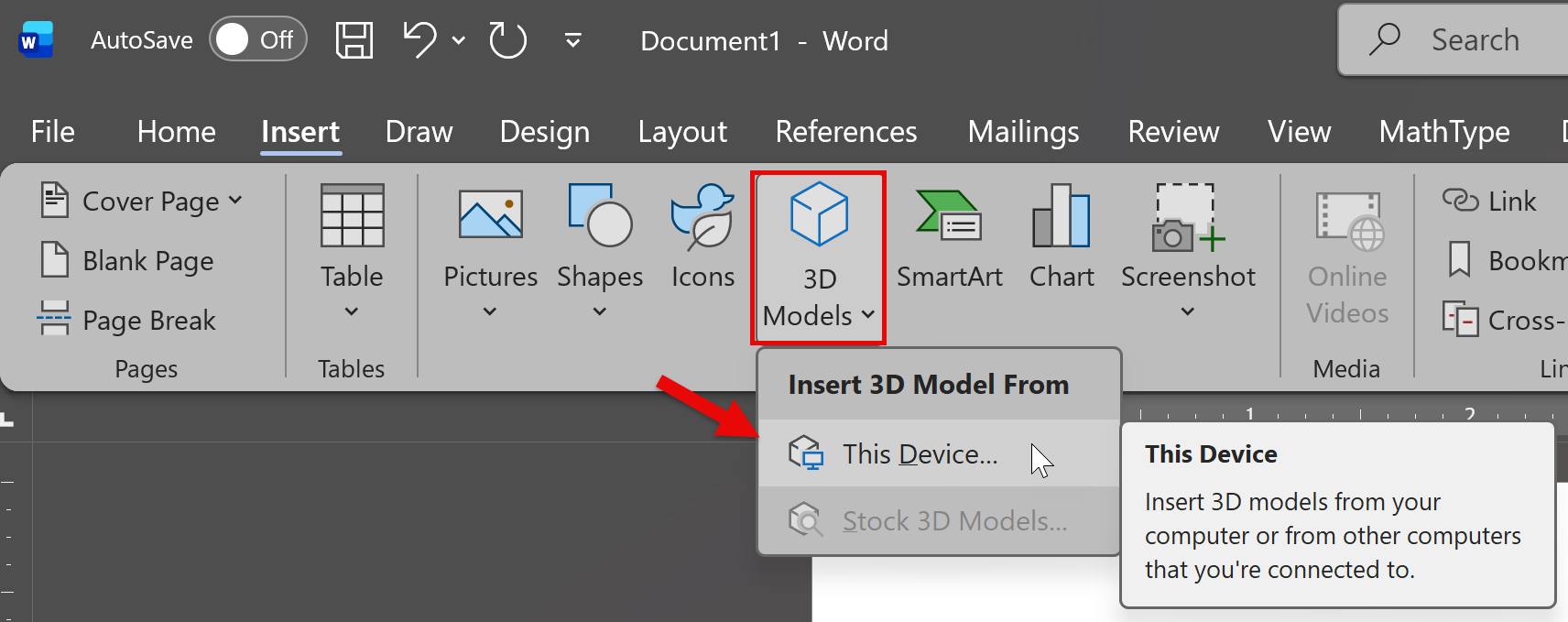Insert a Chart
1568x622 pixels.
coord(1062,236)
